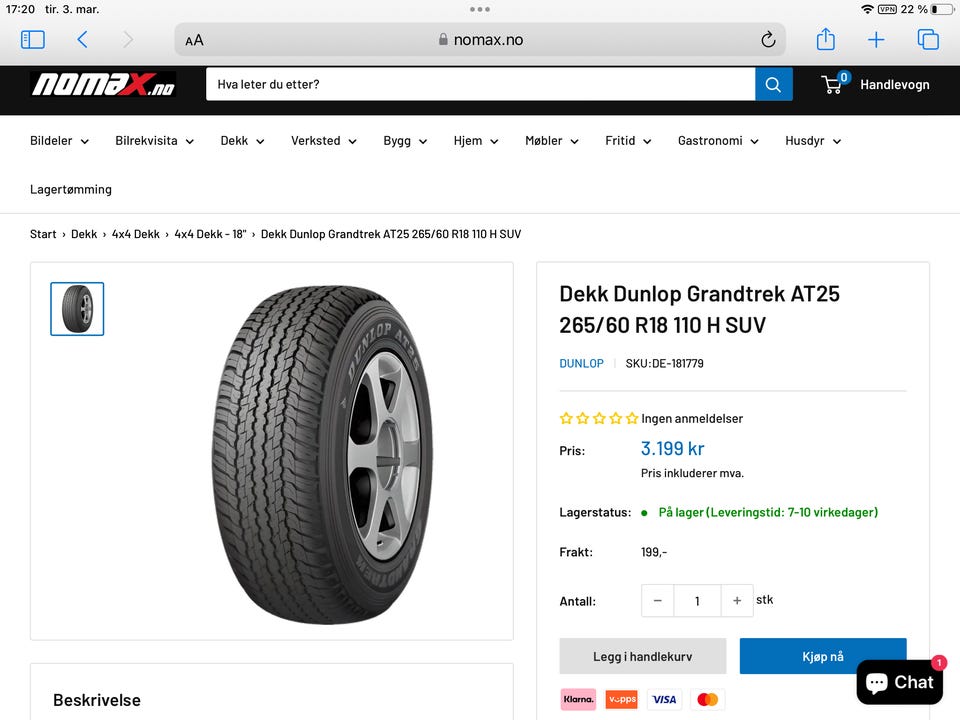Open a new Safari tab with plus icon

[x=876, y=40]
